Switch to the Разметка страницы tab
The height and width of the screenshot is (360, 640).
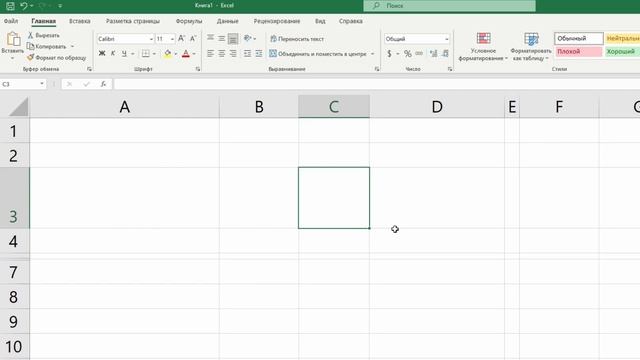(x=133, y=21)
